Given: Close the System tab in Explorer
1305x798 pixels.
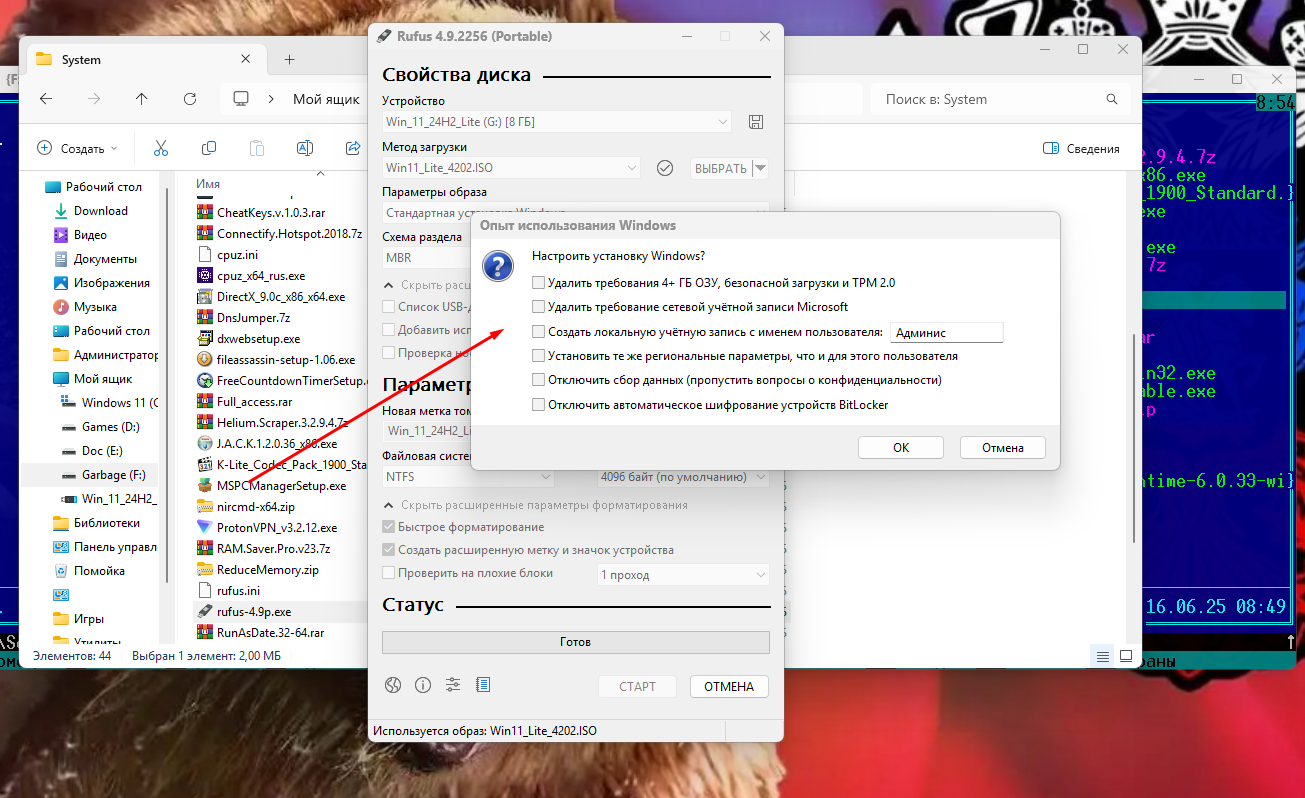Looking at the screenshot, I should (x=246, y=59).
